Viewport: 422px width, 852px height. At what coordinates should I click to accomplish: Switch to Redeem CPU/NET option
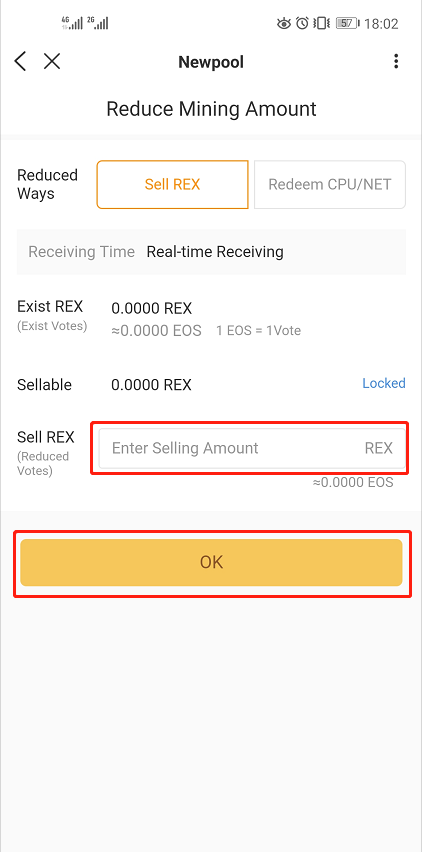[330, 185]
